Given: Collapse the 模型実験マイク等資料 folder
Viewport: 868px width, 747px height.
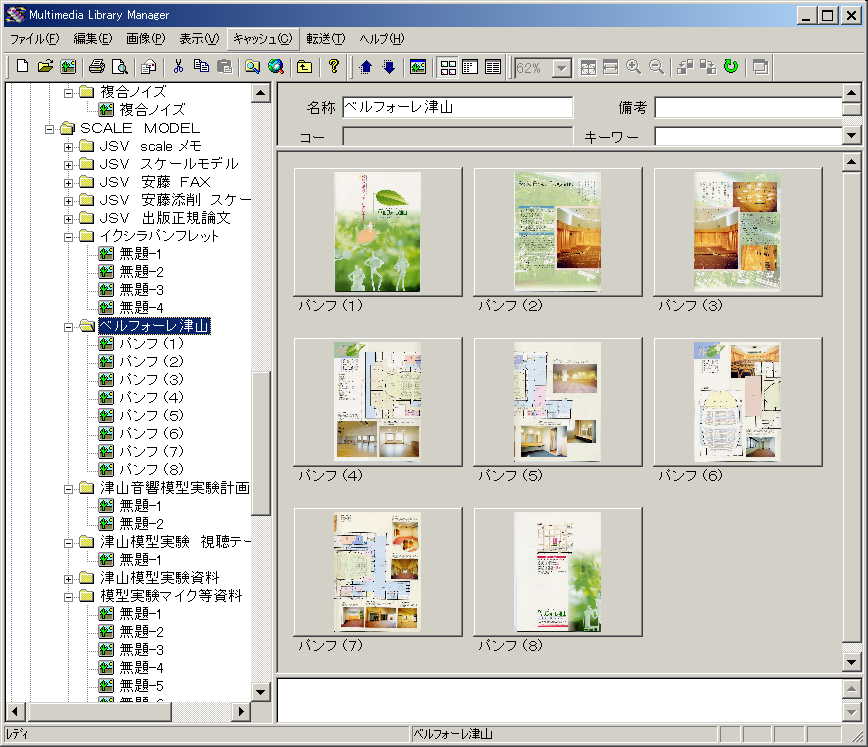Looking at the screenshot, I should point(68,597).
